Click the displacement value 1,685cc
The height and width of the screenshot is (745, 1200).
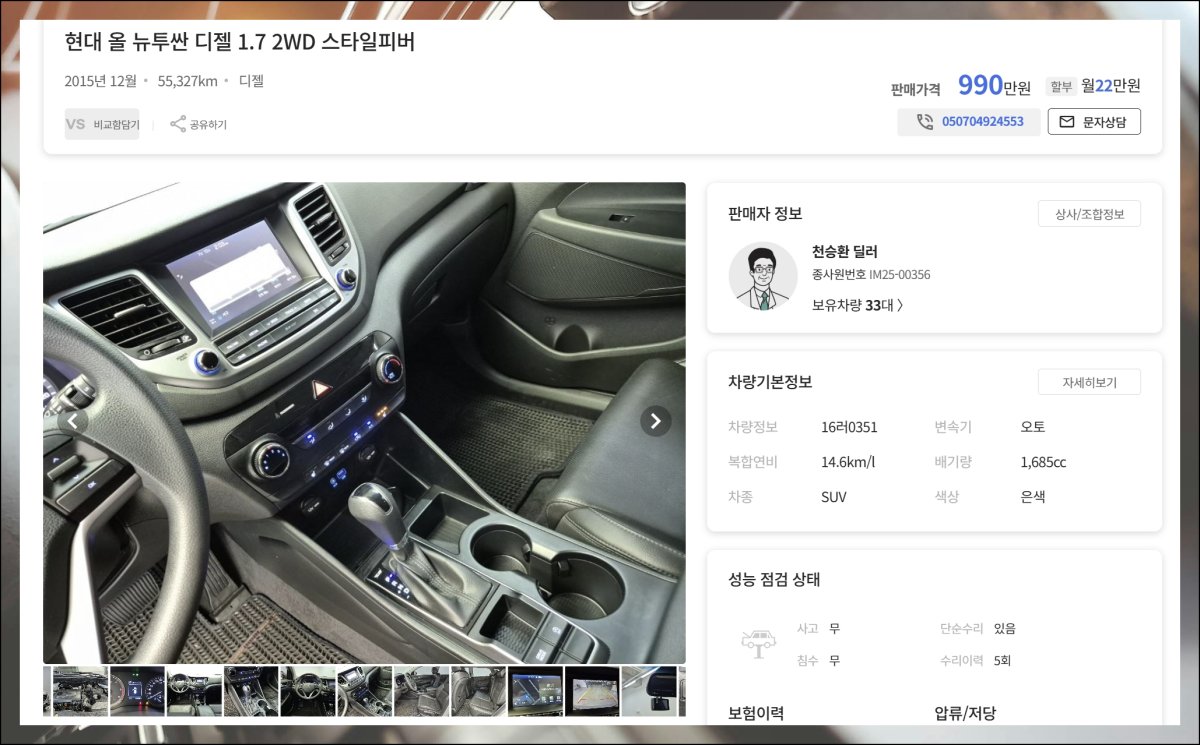(x=1043, y=462)
